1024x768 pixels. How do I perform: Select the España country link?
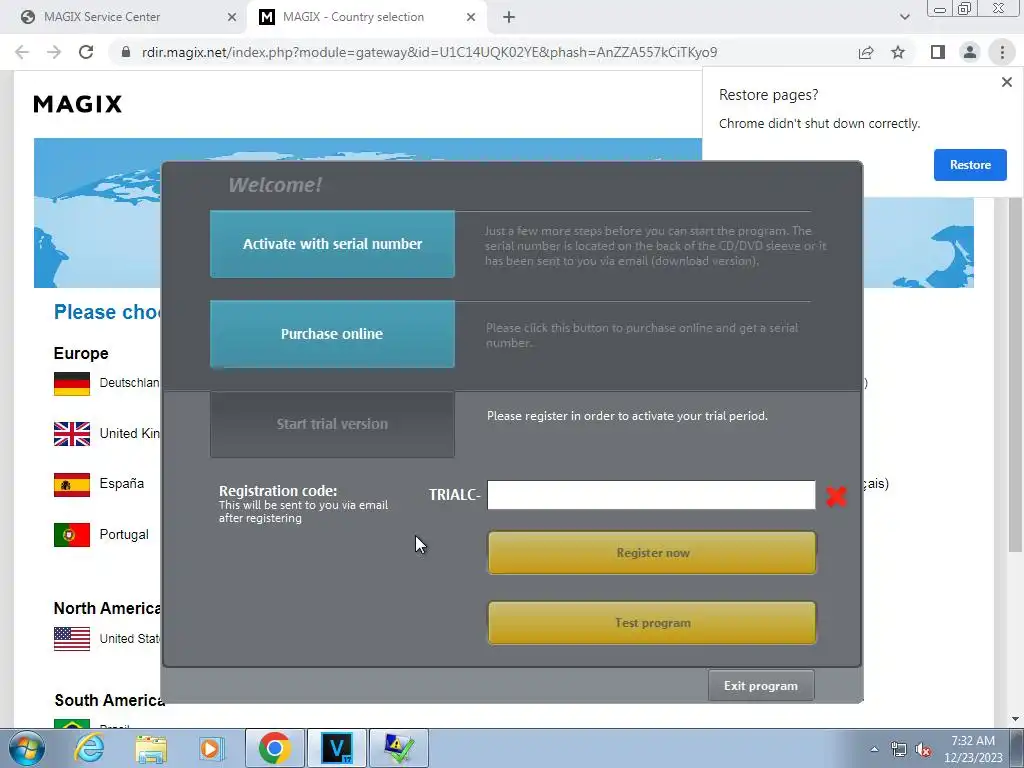tap(121, 483)
